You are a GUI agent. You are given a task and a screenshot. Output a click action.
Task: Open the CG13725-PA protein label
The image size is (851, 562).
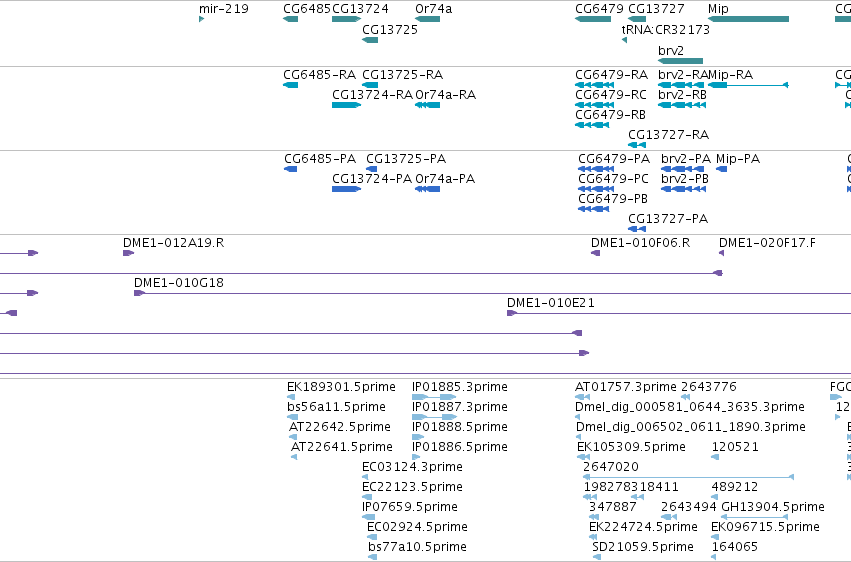406,158
